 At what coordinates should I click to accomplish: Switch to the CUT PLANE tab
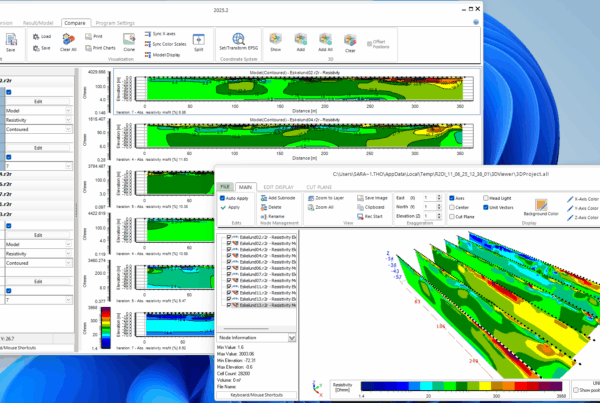[319, 187]
